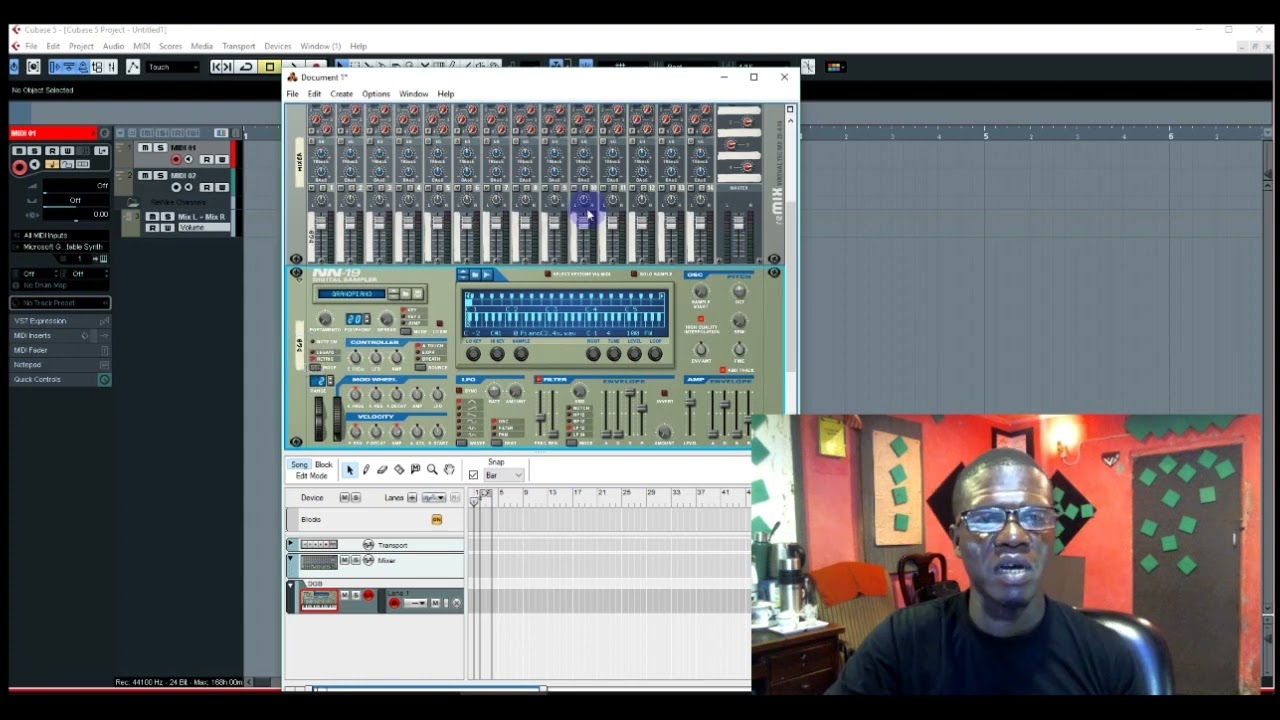Save the NN-19 patch with disk icon
Viewport: 1280px width, 720px height.
[418, 293]
